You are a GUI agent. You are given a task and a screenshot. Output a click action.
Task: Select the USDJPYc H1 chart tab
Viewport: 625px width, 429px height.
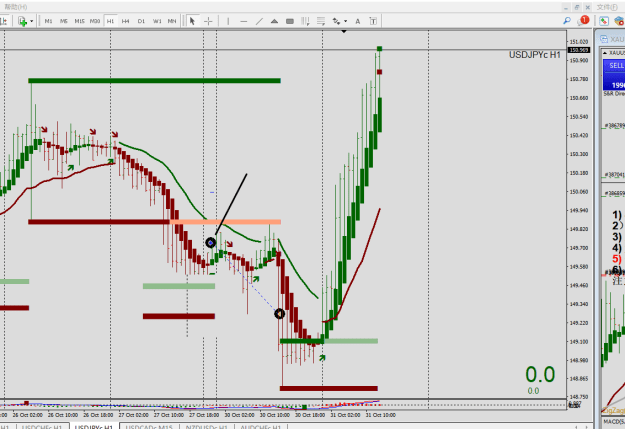click(x=94, y=427)
